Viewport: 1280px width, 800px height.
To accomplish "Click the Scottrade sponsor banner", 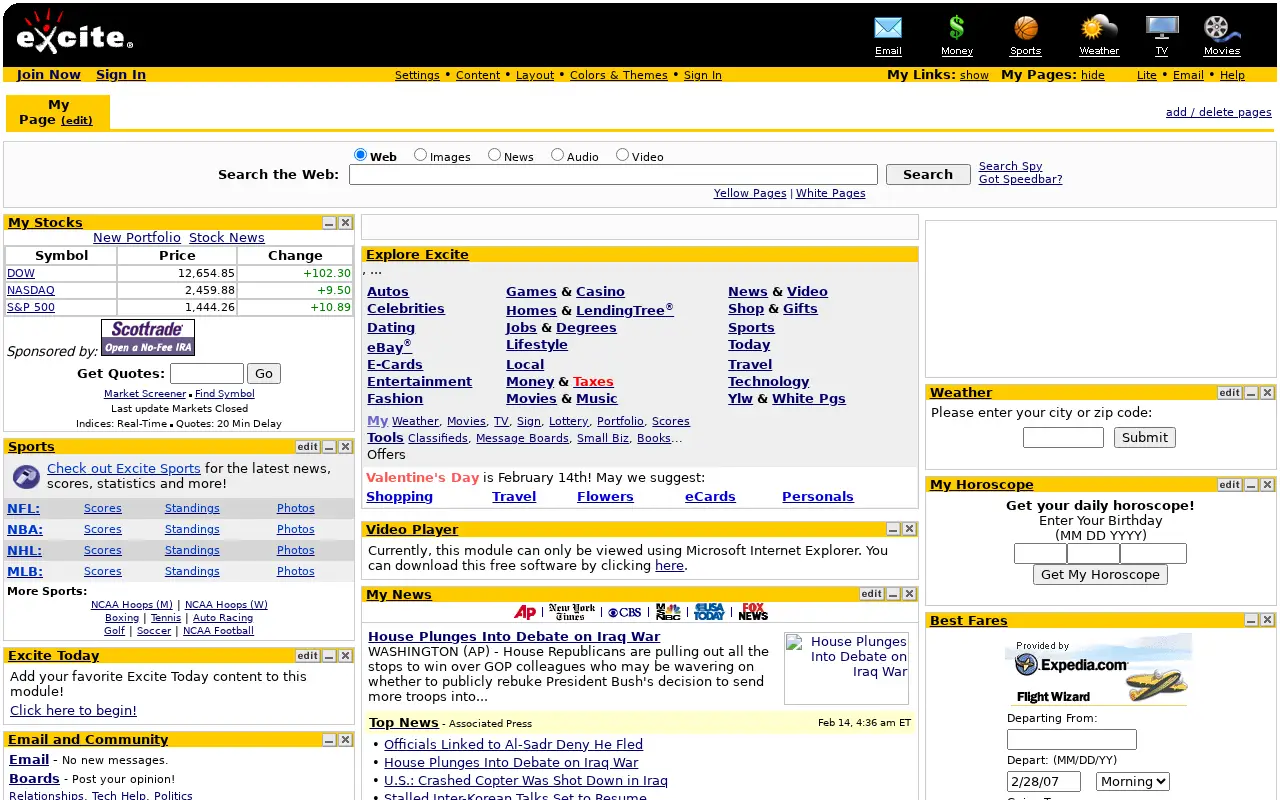I will (x=148, y=338).
